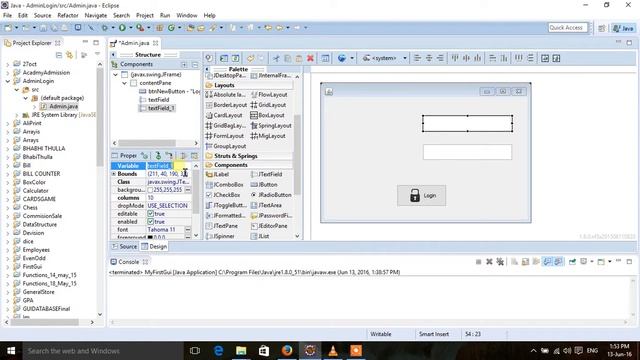Image resolution: width=640 pixels, height=360 pixels.
Task: Click the Login button in design canvas
Action: tap(422, 196)
